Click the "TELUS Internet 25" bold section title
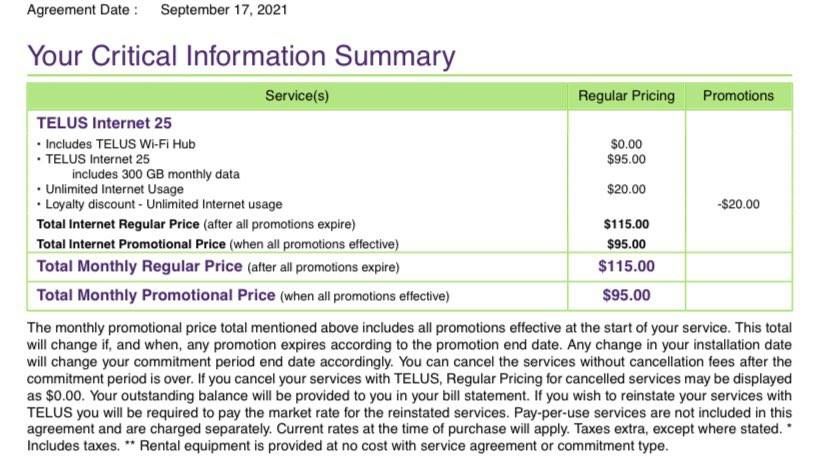The width and height of the screenshot is (828, 468). point(104,123)
